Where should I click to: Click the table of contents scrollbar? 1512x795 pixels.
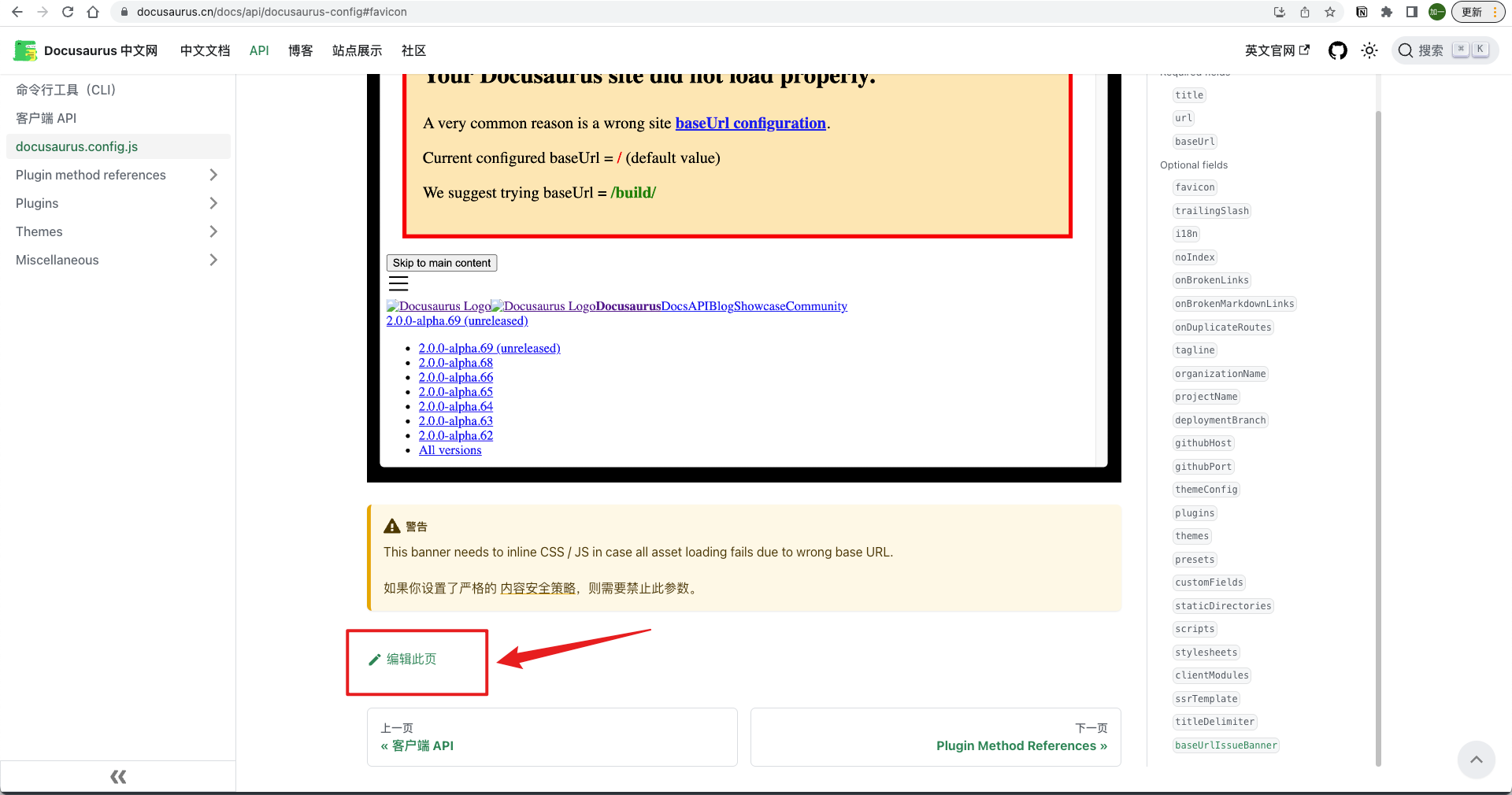tap(1378, 437)
